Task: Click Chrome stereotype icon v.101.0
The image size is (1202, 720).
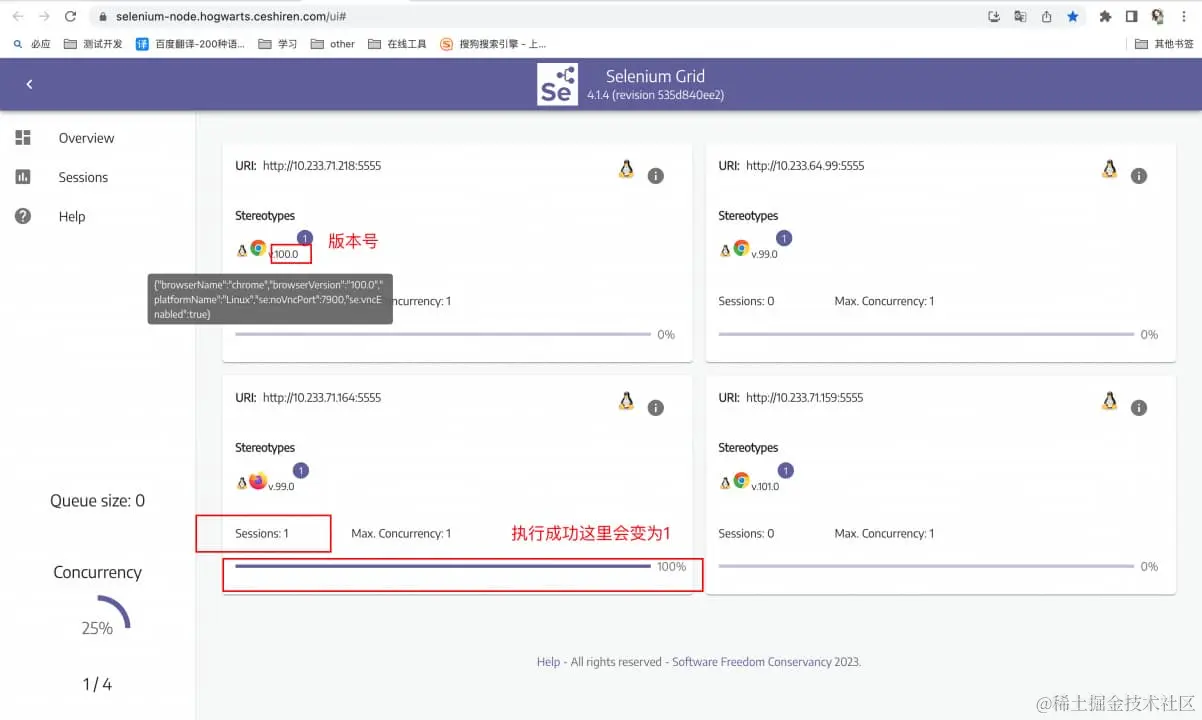Action: click(741, 480)
